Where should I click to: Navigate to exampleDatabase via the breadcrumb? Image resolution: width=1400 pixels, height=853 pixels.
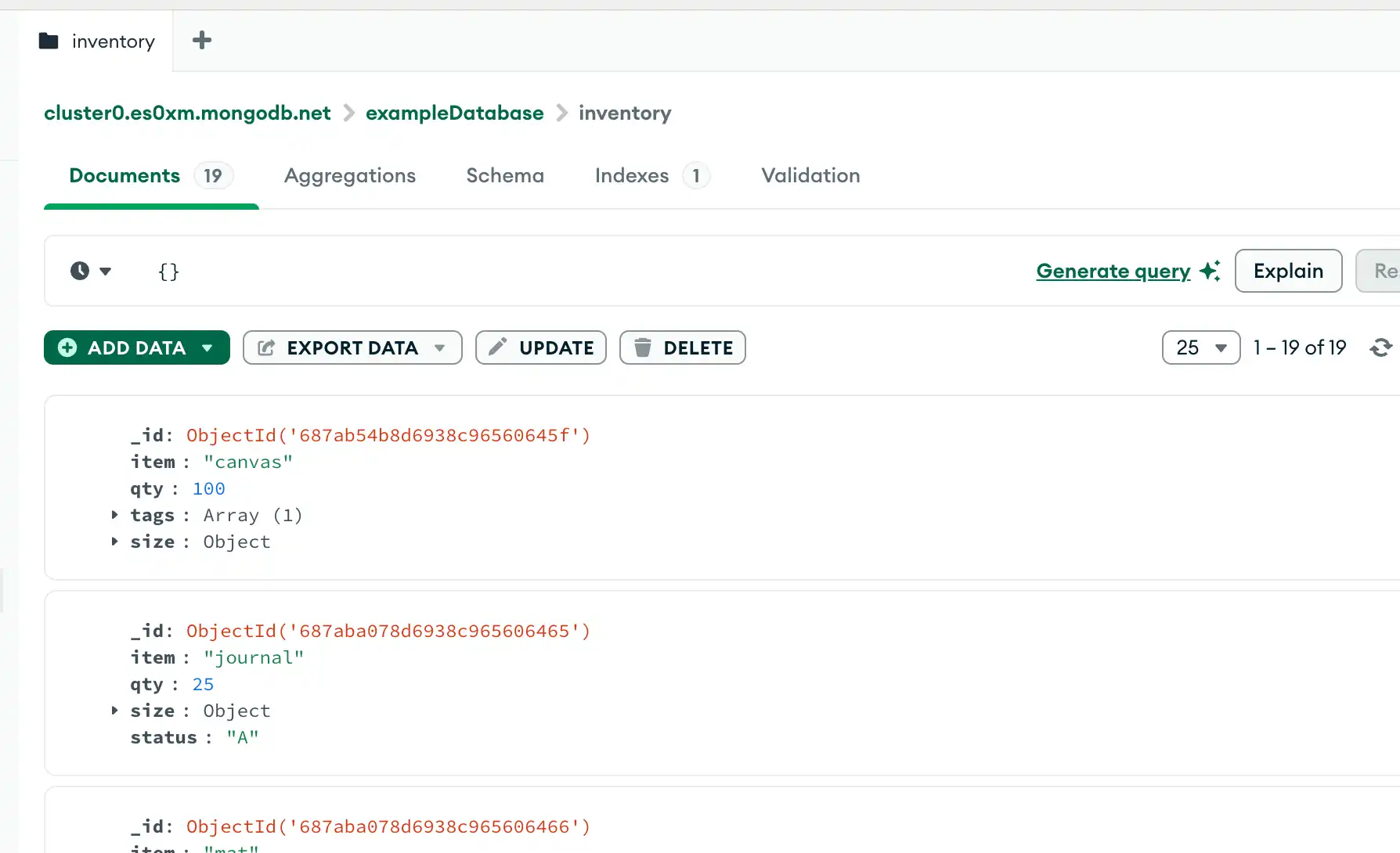coord(454,113)
